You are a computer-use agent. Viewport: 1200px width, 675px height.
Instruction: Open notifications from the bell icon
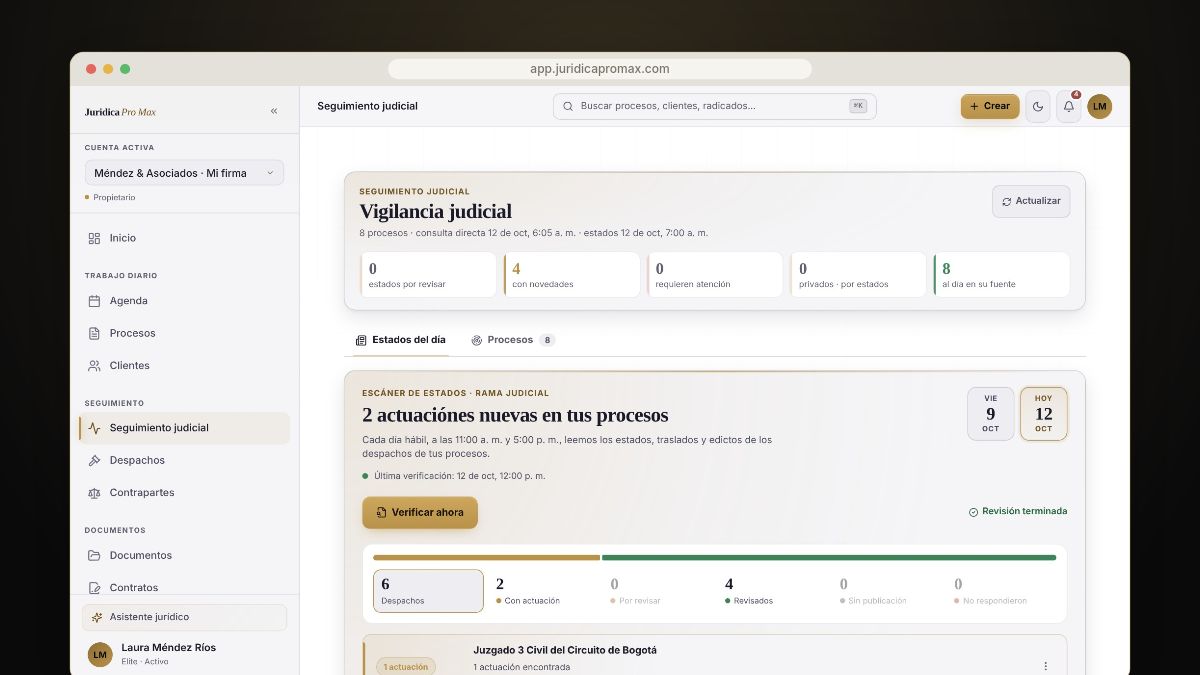click(x=1069, y=106)
